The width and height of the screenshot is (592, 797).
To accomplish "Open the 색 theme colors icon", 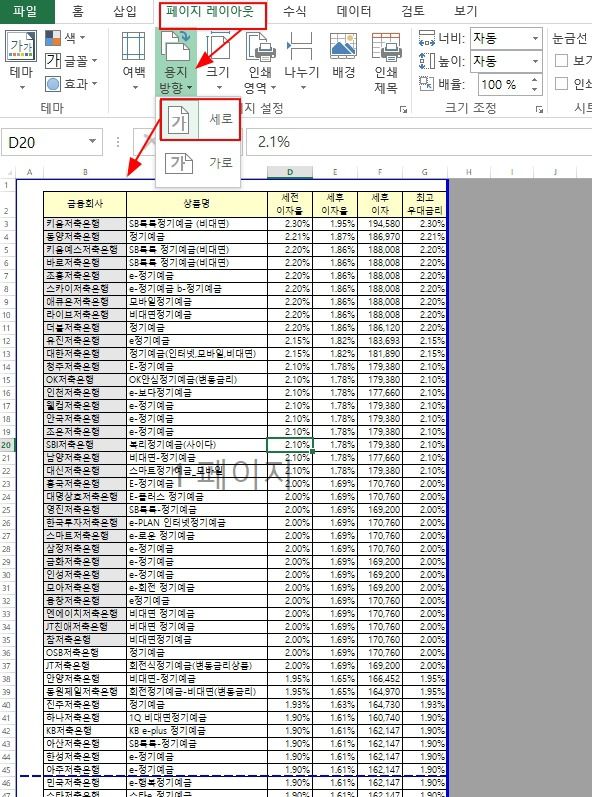I will click(53, 38).
